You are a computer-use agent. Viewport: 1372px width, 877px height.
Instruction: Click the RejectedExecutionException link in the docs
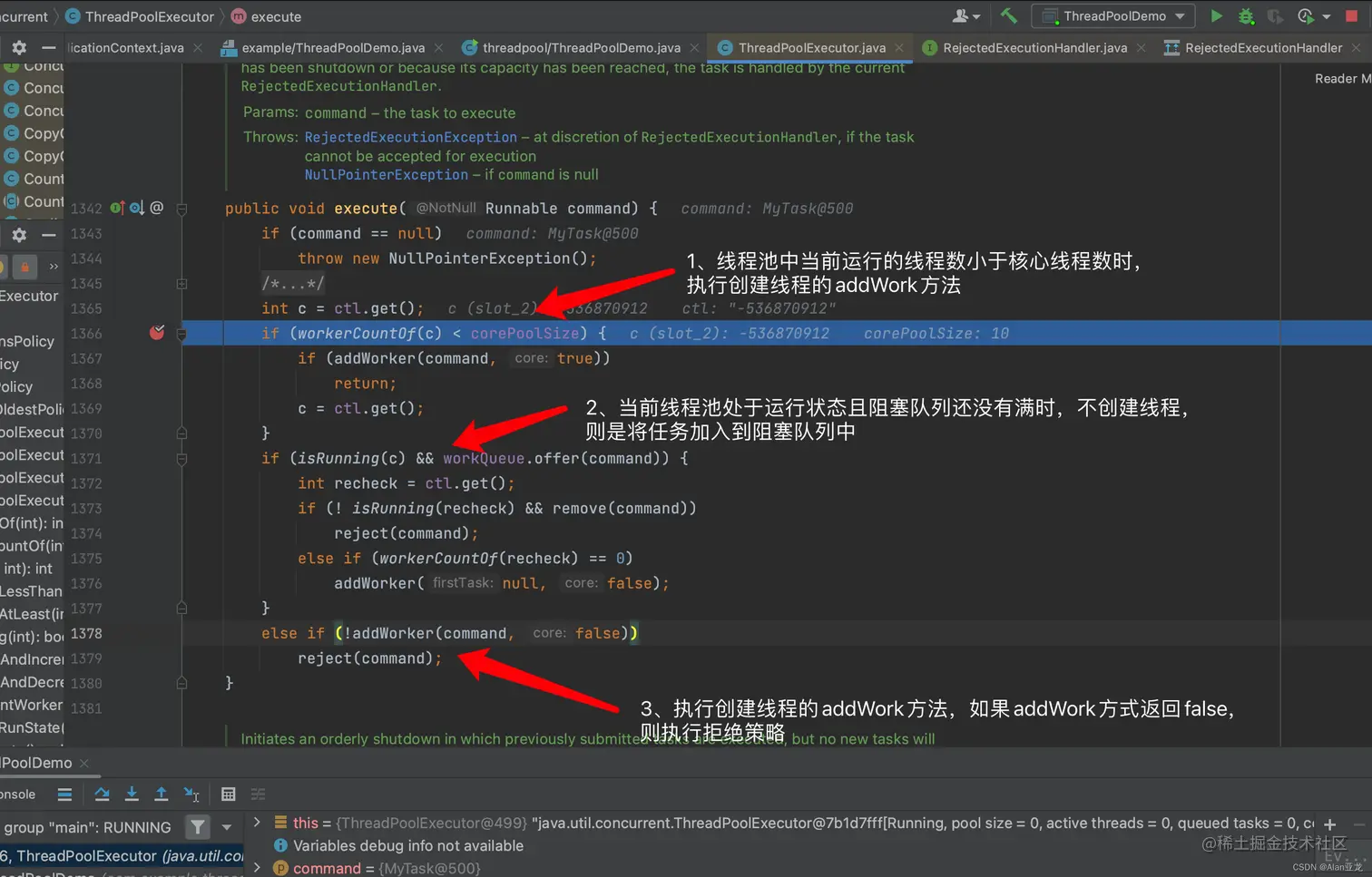click(410, 137)
